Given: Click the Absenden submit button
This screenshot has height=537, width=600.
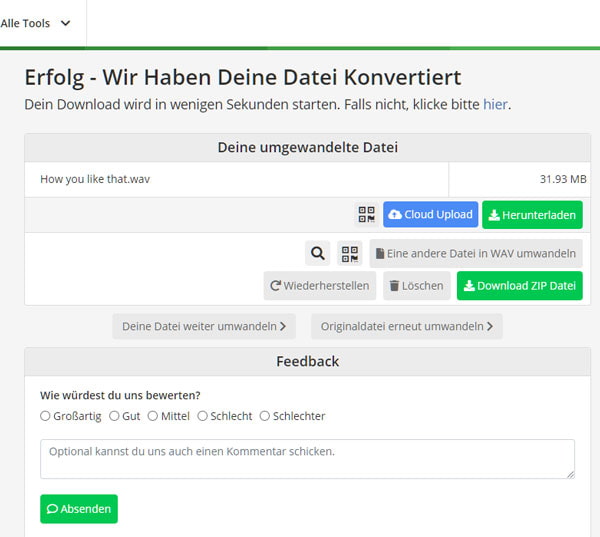Looking at the screenshot, I should [x=79, y=509].
